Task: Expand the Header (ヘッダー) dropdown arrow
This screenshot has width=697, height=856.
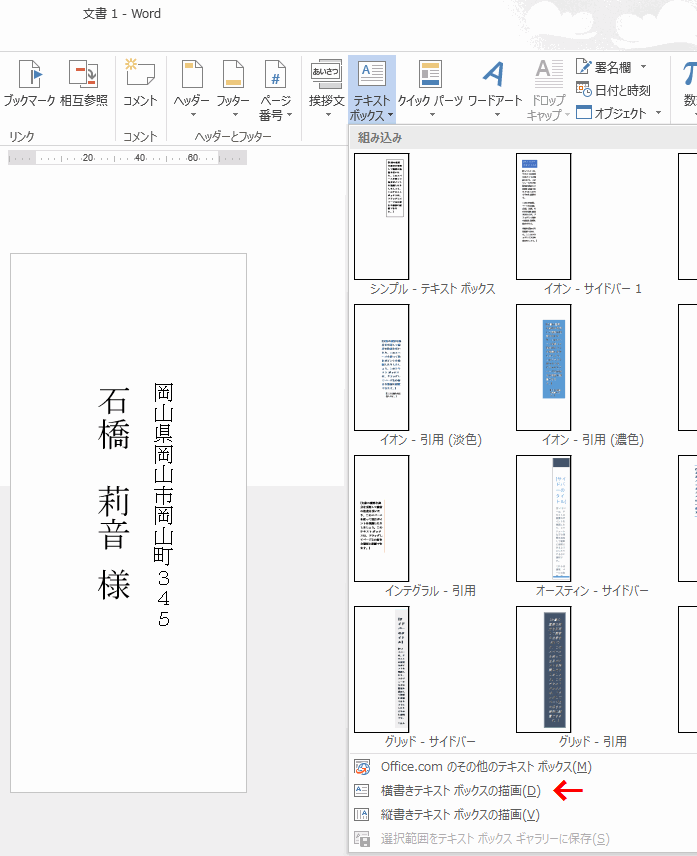Action: 193,115
